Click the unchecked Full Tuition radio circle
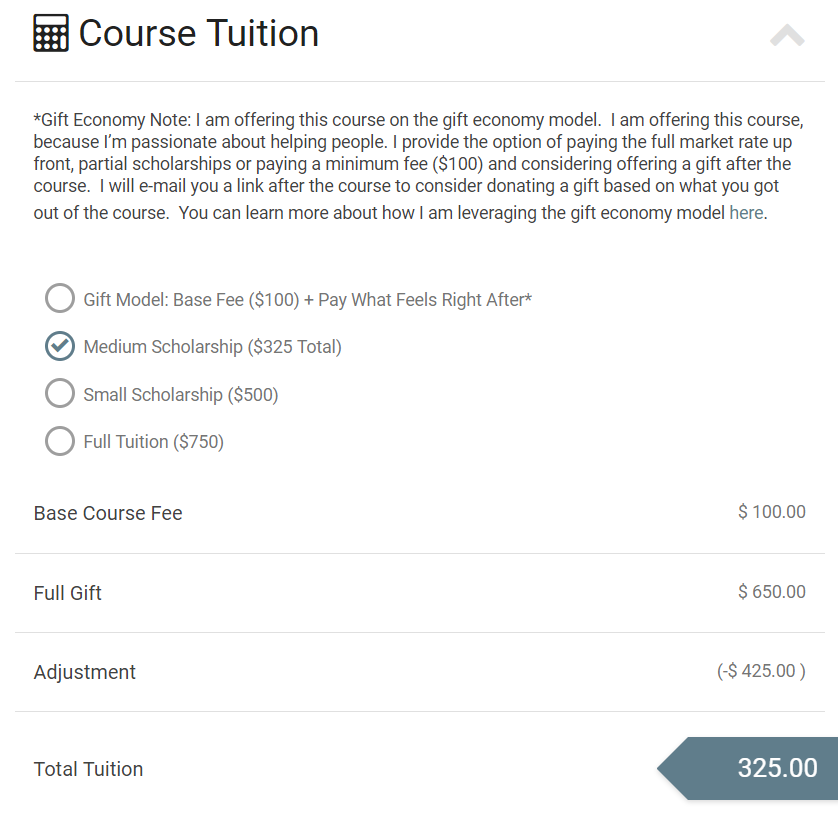Screen dimensions: 838x823 (x=60, y=441)
